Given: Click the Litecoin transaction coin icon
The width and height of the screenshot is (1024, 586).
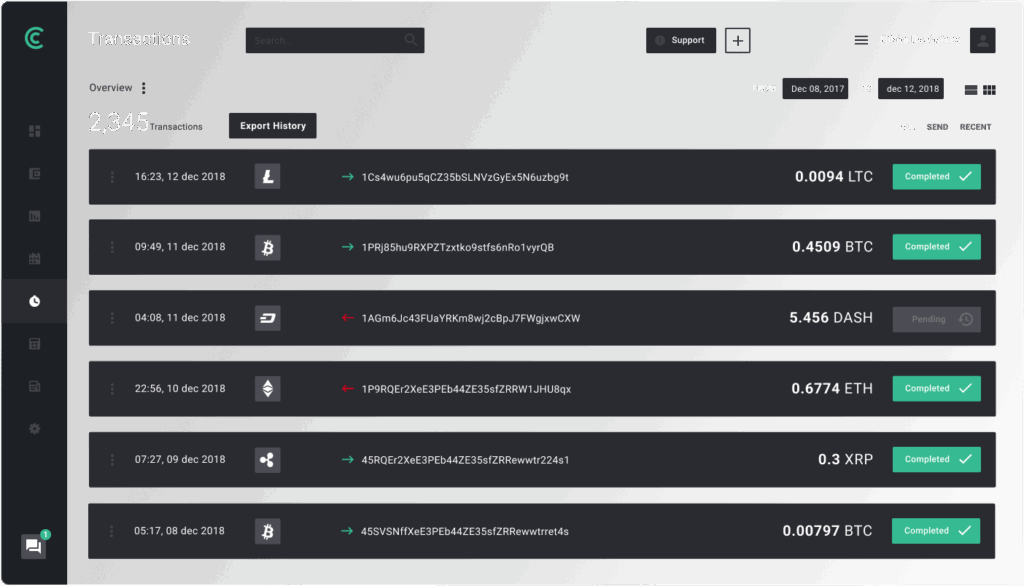Looking at the screenshot, I should pos(267,177).
